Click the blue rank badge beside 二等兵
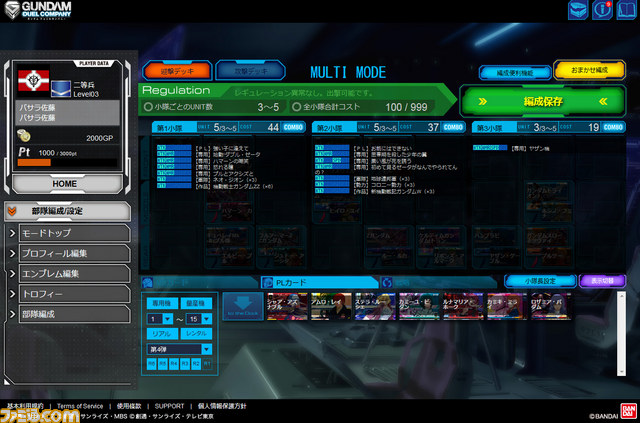 [61, 89]
